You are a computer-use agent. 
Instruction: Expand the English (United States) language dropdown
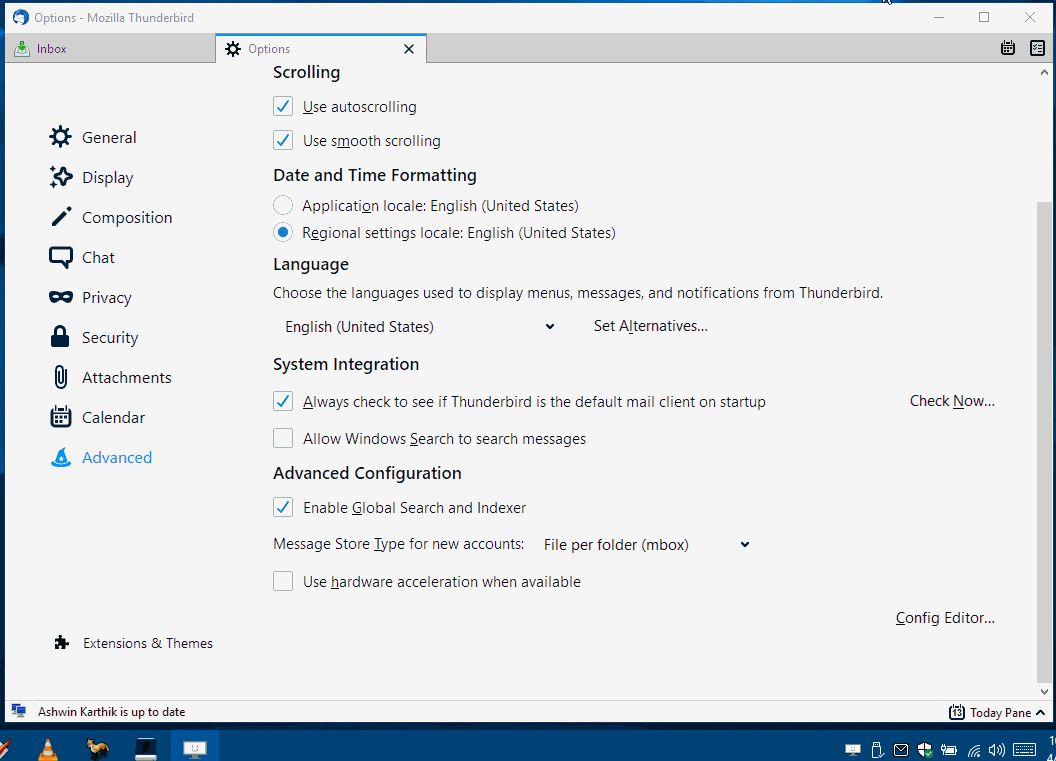pos(418,327)
